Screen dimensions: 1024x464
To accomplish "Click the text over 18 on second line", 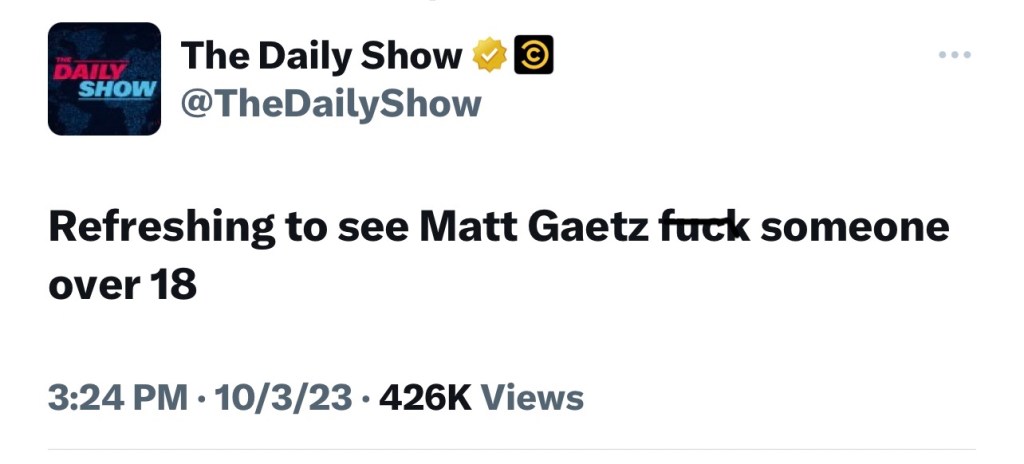I will (x=122, y=285).
